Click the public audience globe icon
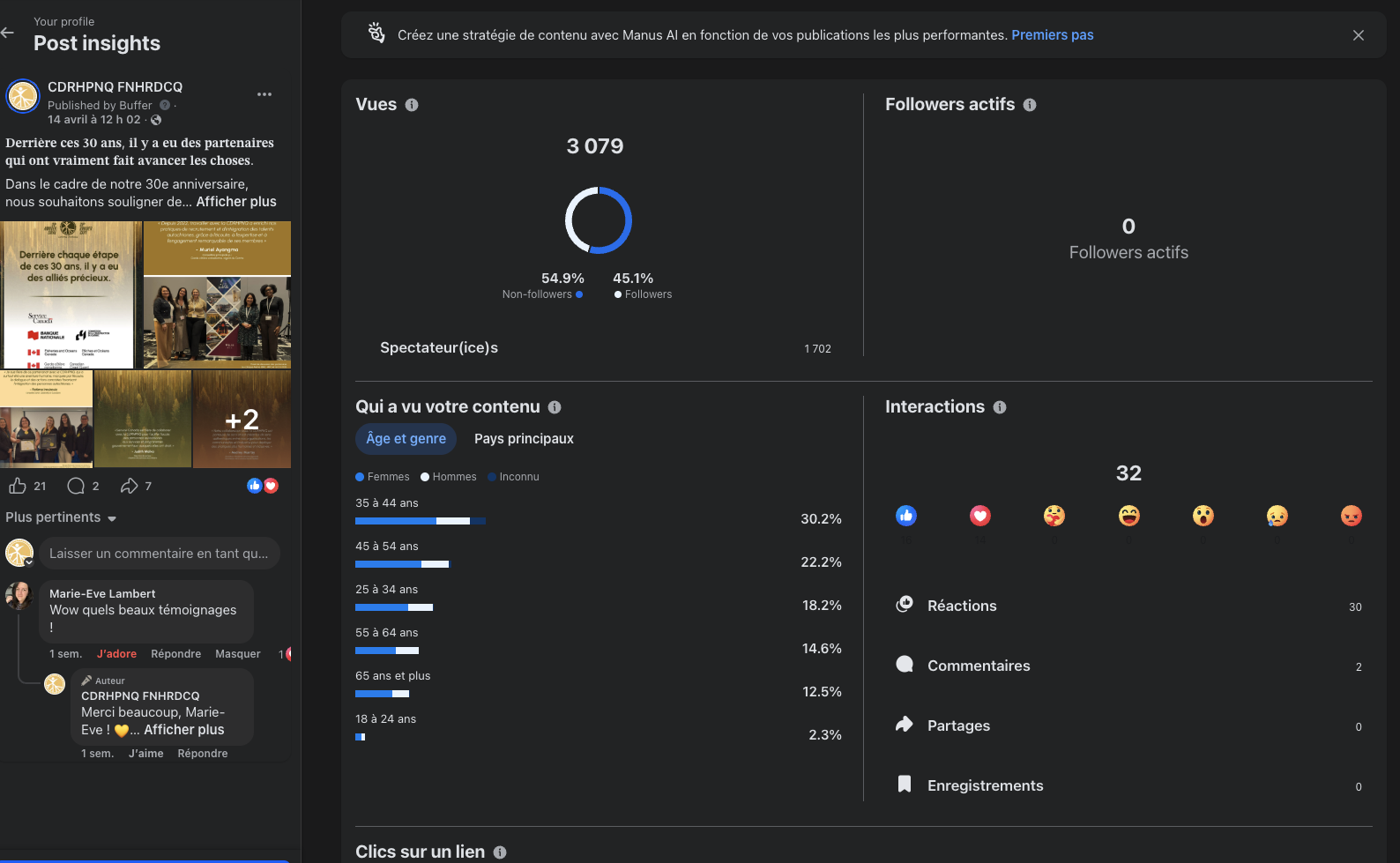Image resolution: width=1400 pixels, height=863 pixels. [156, 120]
